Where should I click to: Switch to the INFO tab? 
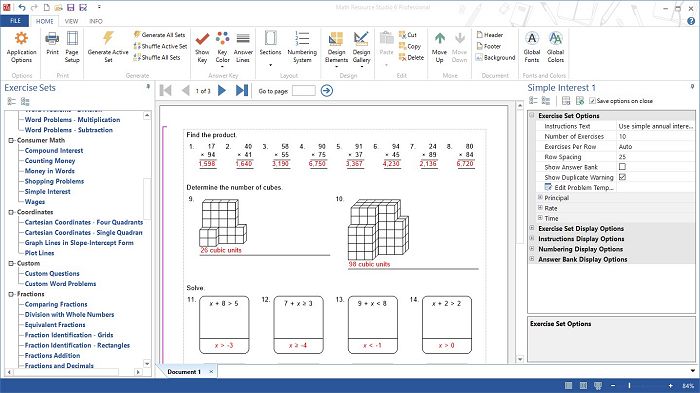coord(96,21)
